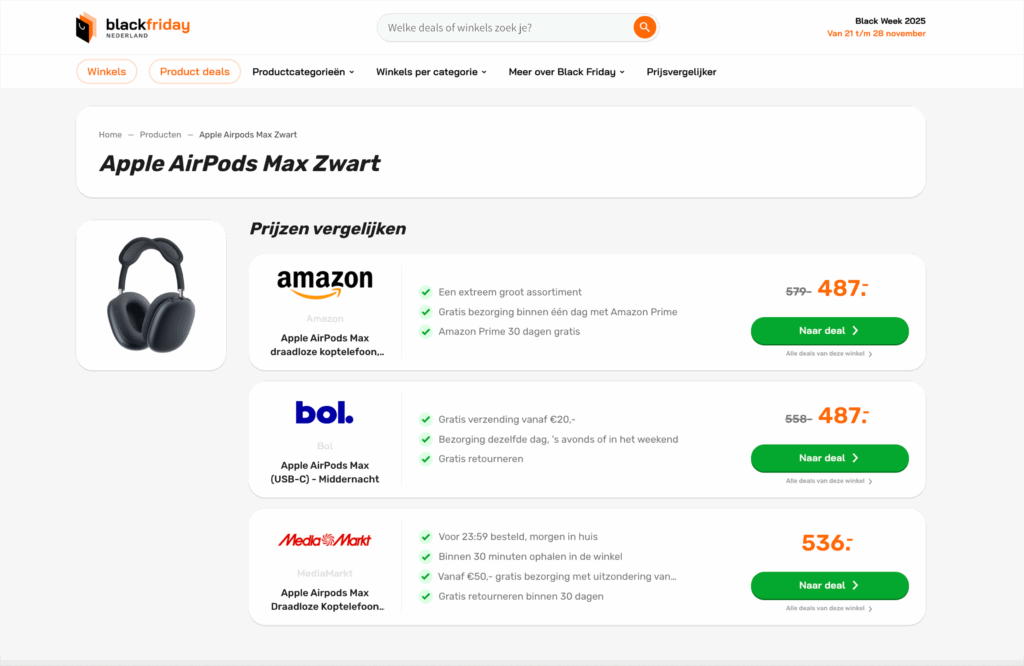Screen dimensions: 1024x666
Task: Expand the Winkels per categorie dropdown
Action: [x=431, y=72]
